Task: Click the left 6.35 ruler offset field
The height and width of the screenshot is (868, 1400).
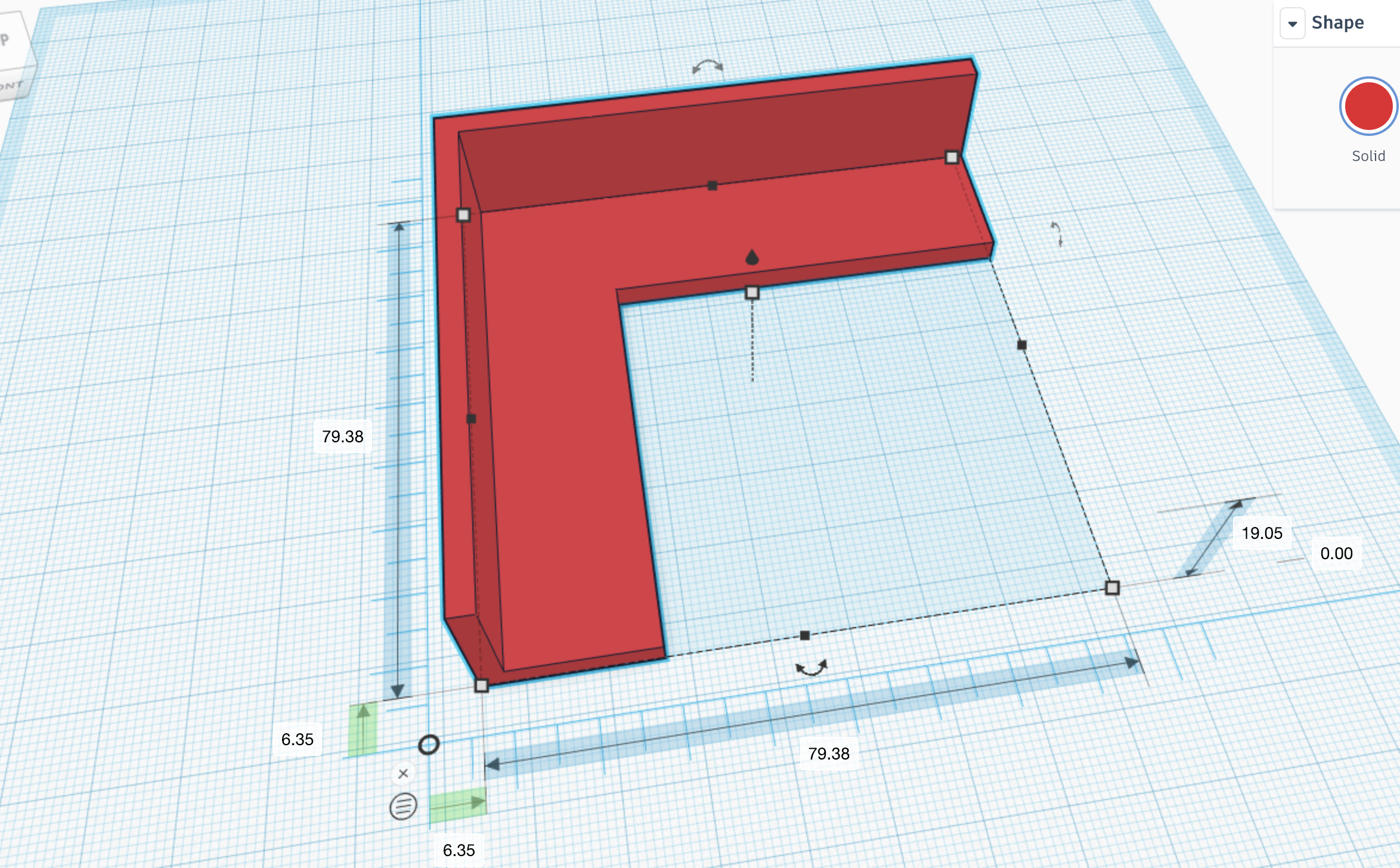Action: click(x=297, y=739)
